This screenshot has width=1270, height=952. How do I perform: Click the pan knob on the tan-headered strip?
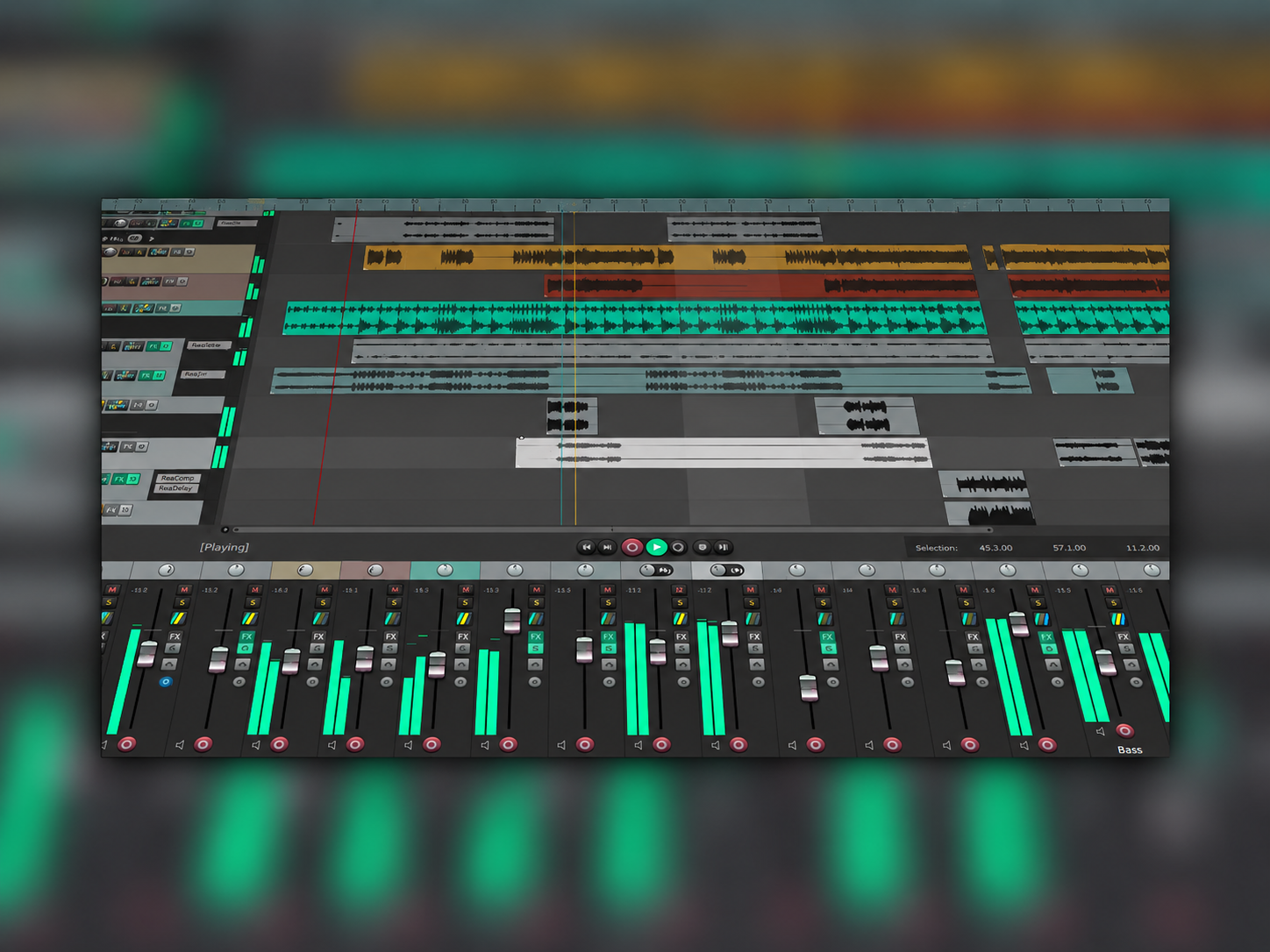pos(305,570)
